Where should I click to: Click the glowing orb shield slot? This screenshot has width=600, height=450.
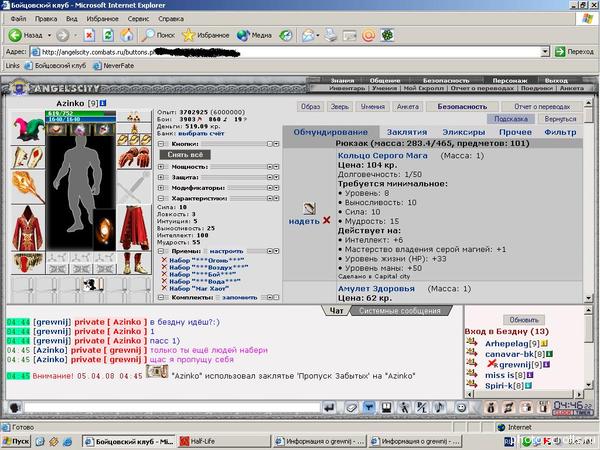click(104, 230)
